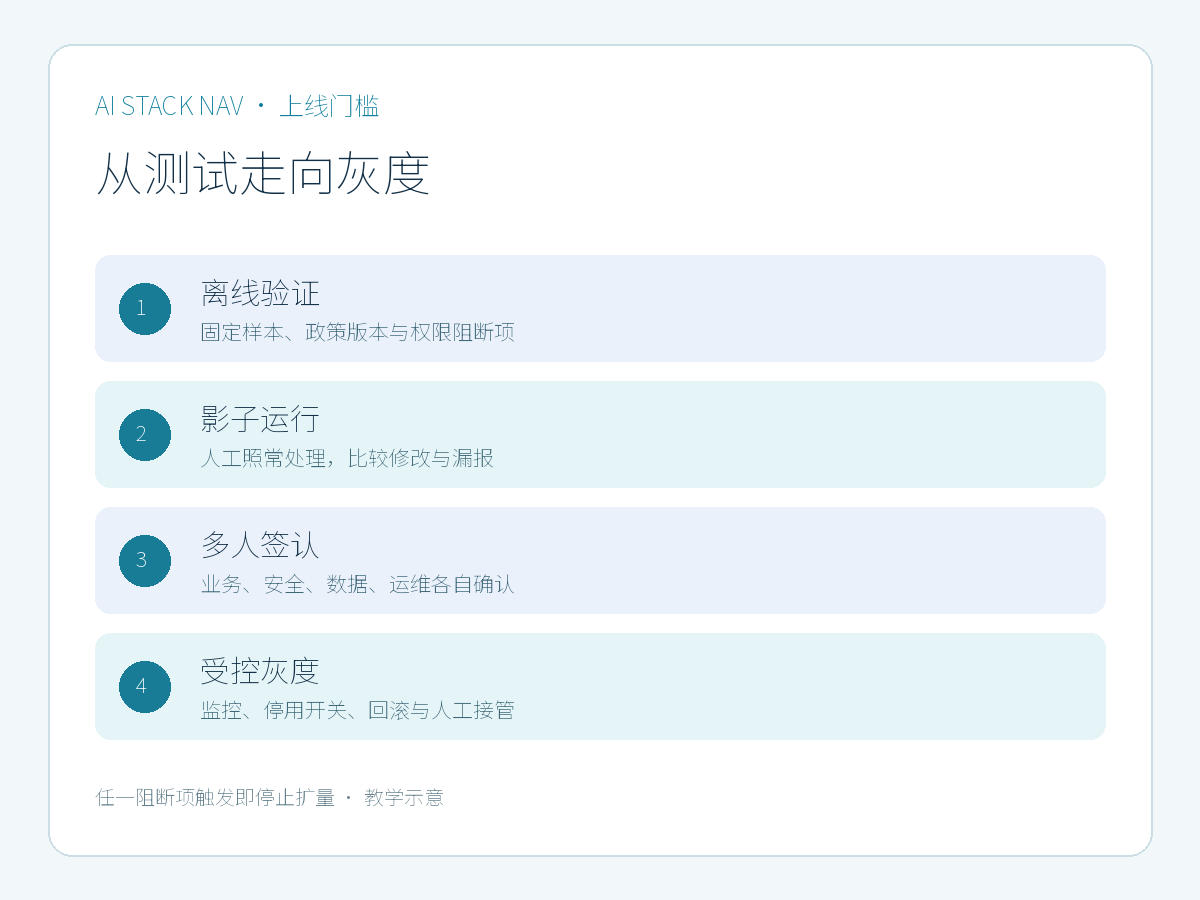The height and width of the screenshot is (900, 1200).
Task: Click the 教学示意 footer label
Action: [404, 797]
